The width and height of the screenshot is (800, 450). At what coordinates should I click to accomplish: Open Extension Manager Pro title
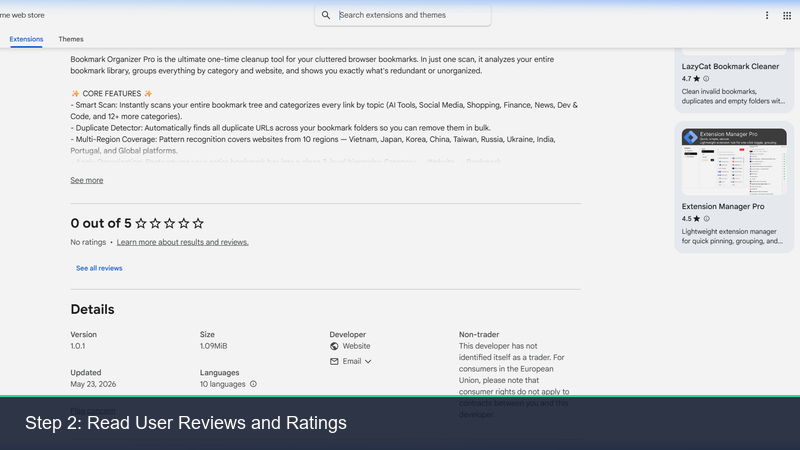click(722, 207)
